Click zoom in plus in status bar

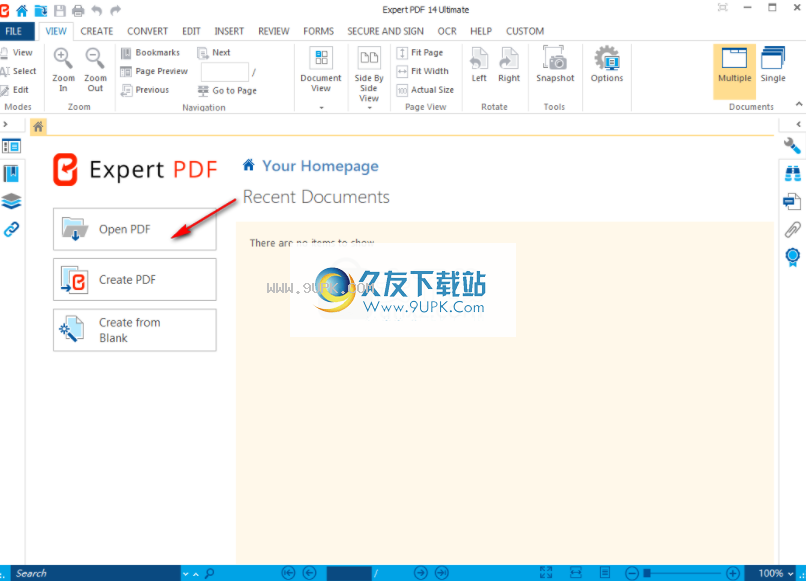click(x=733, y=573)
